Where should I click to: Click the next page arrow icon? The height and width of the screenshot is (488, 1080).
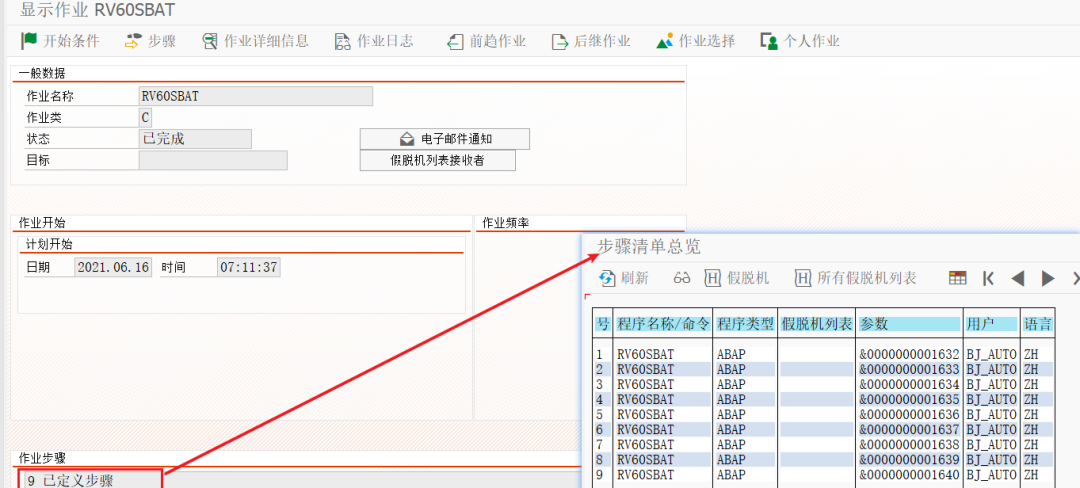[x=1048, y=278]
